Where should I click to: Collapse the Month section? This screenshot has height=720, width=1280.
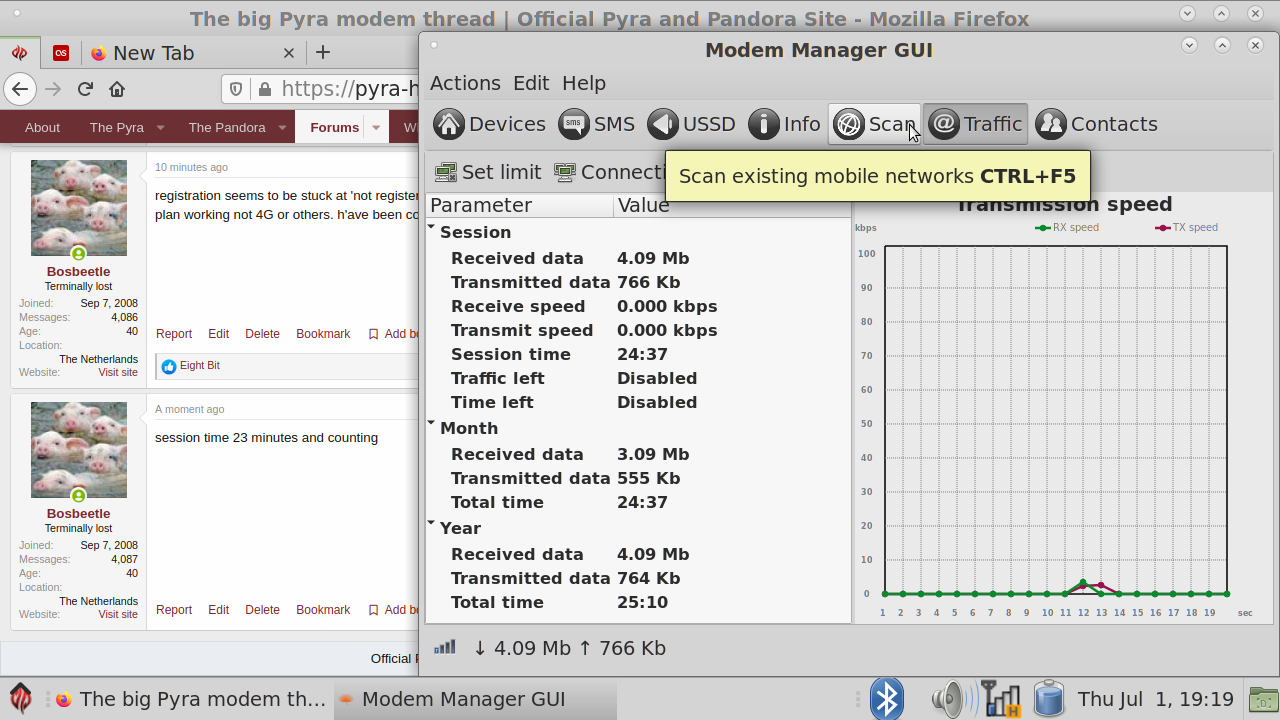[x=432, y=425]
